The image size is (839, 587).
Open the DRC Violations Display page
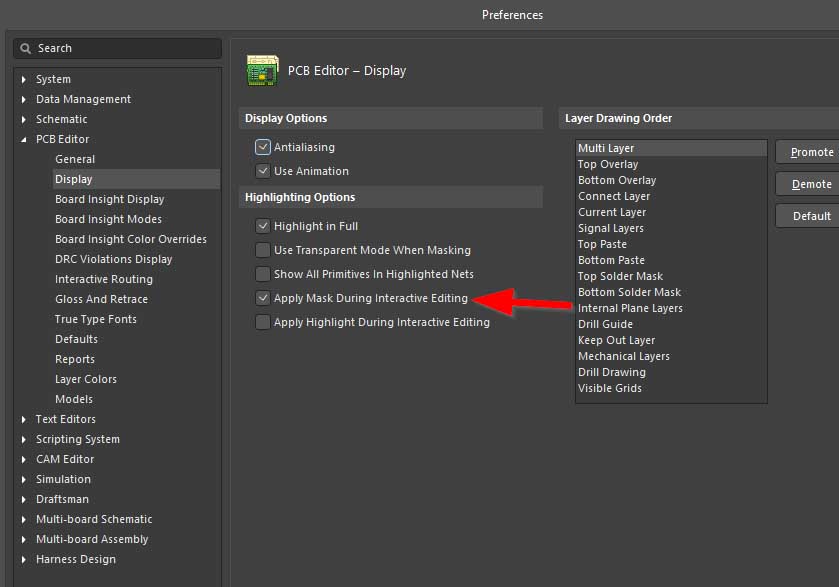click(x=113, y=259)
